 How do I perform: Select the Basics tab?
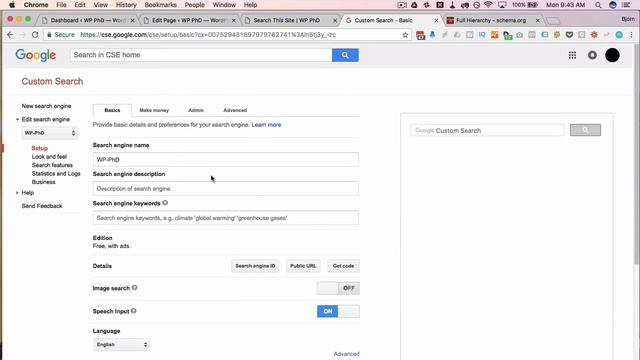112,110
